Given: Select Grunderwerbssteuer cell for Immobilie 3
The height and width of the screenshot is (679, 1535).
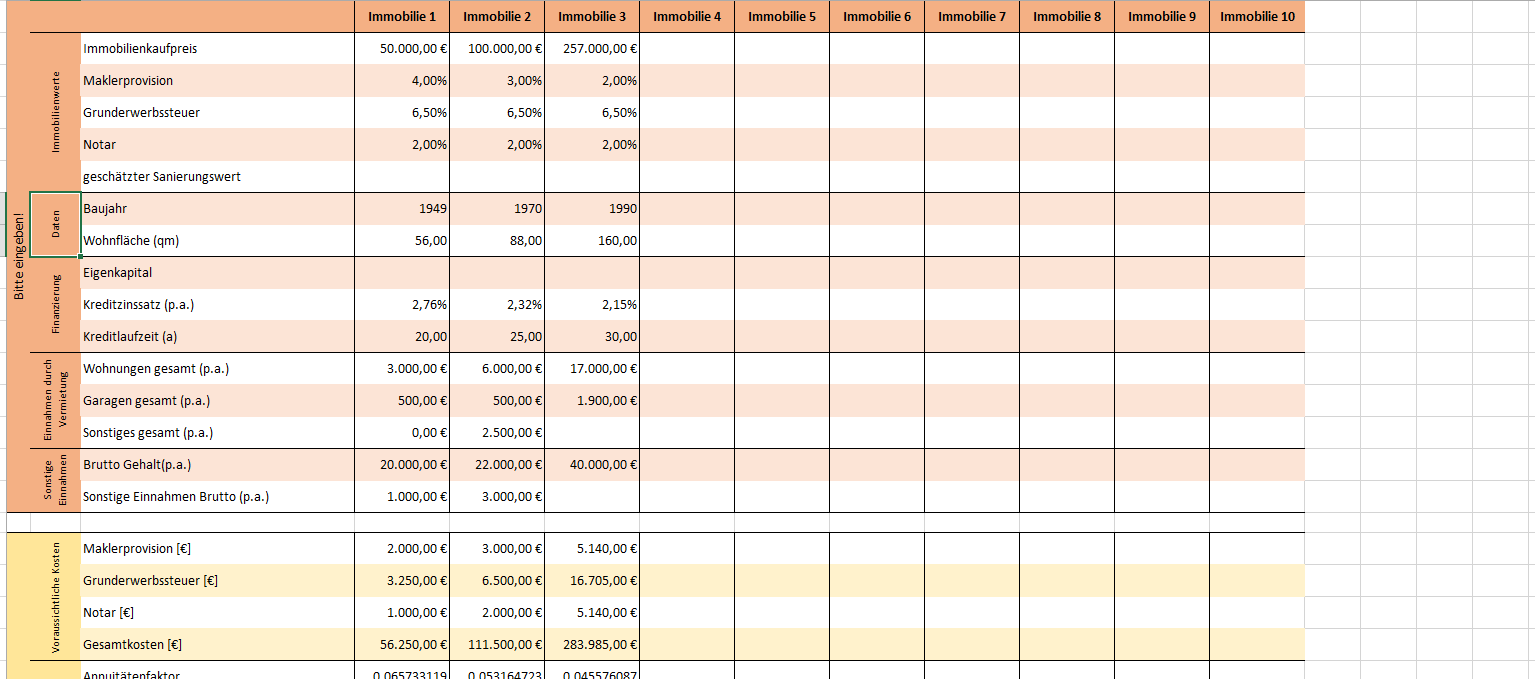Looking at the screenshot, I should (592, 112).
